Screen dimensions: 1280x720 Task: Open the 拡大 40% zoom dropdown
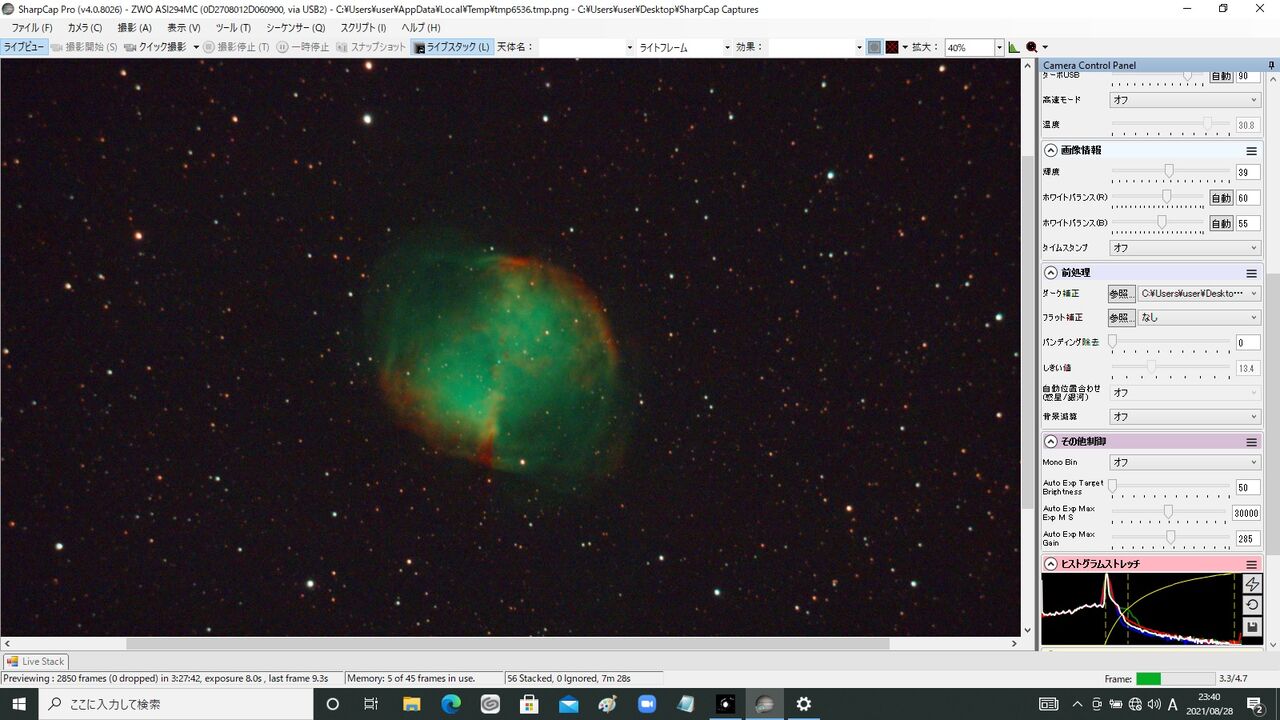tap(998, 47)
